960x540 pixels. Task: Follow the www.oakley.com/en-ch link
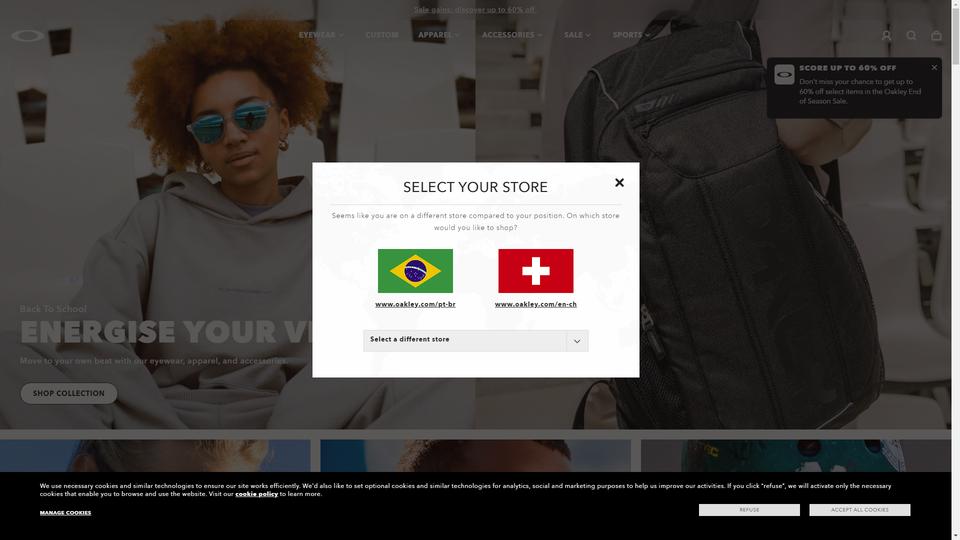point(536,304)
